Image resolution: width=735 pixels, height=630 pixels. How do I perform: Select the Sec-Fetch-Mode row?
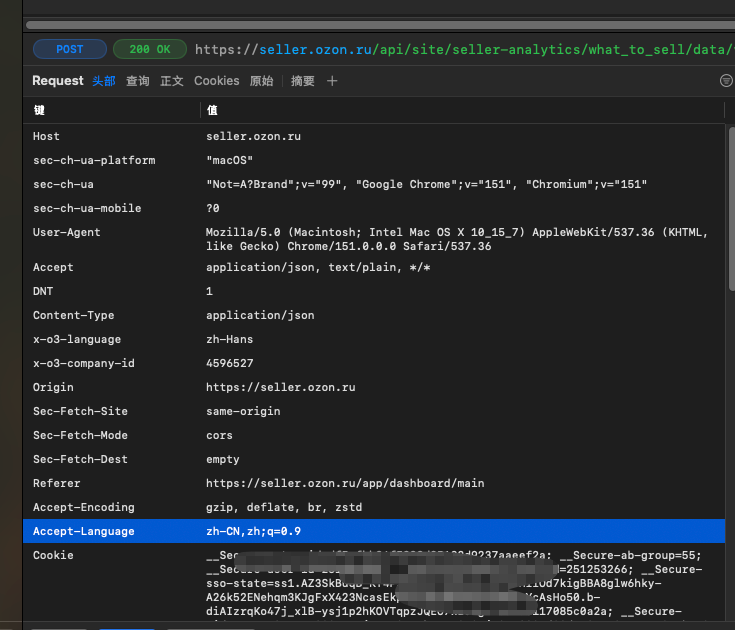coord(374,435)
